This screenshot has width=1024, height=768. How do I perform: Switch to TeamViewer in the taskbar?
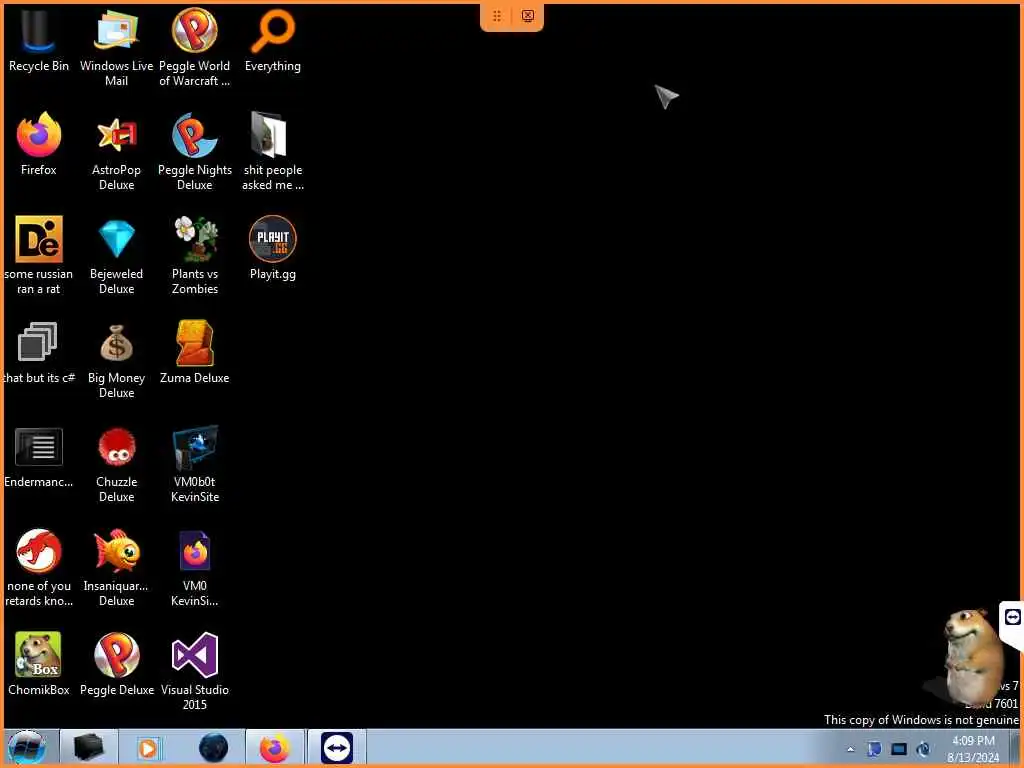click(x=337, y=748)
